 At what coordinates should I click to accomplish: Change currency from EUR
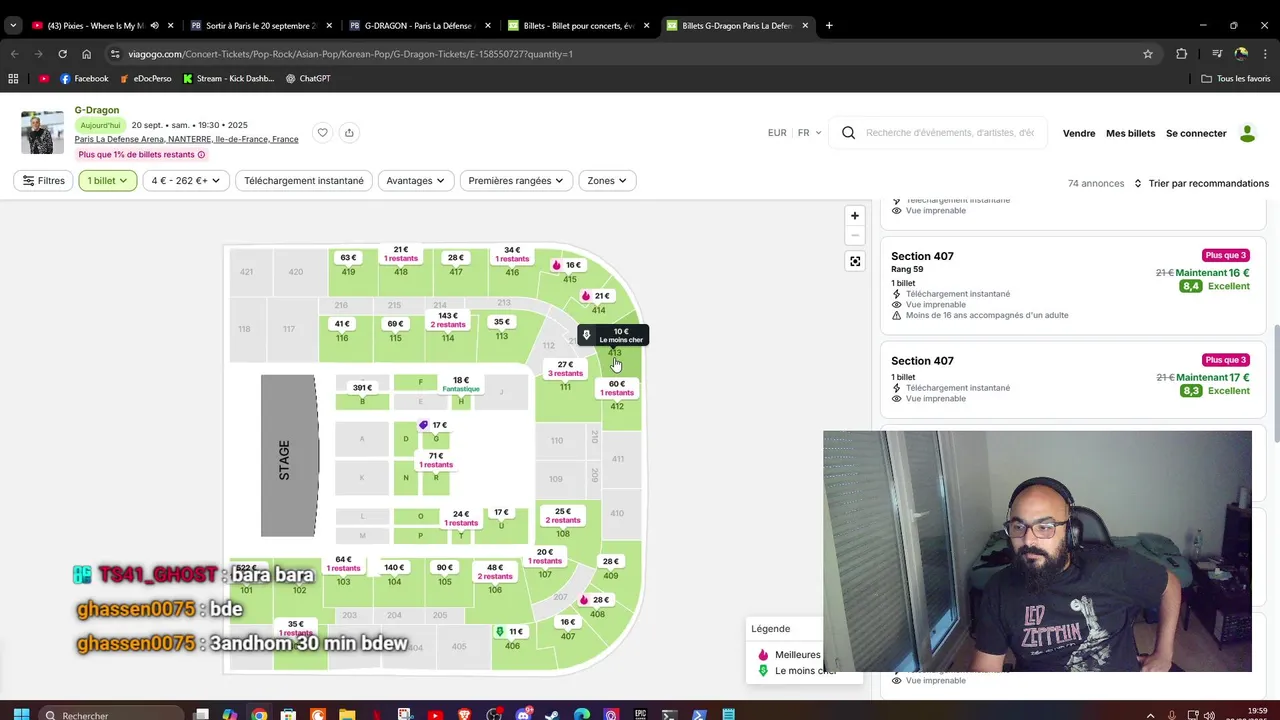pyautogui.click(x=777, y=133)
